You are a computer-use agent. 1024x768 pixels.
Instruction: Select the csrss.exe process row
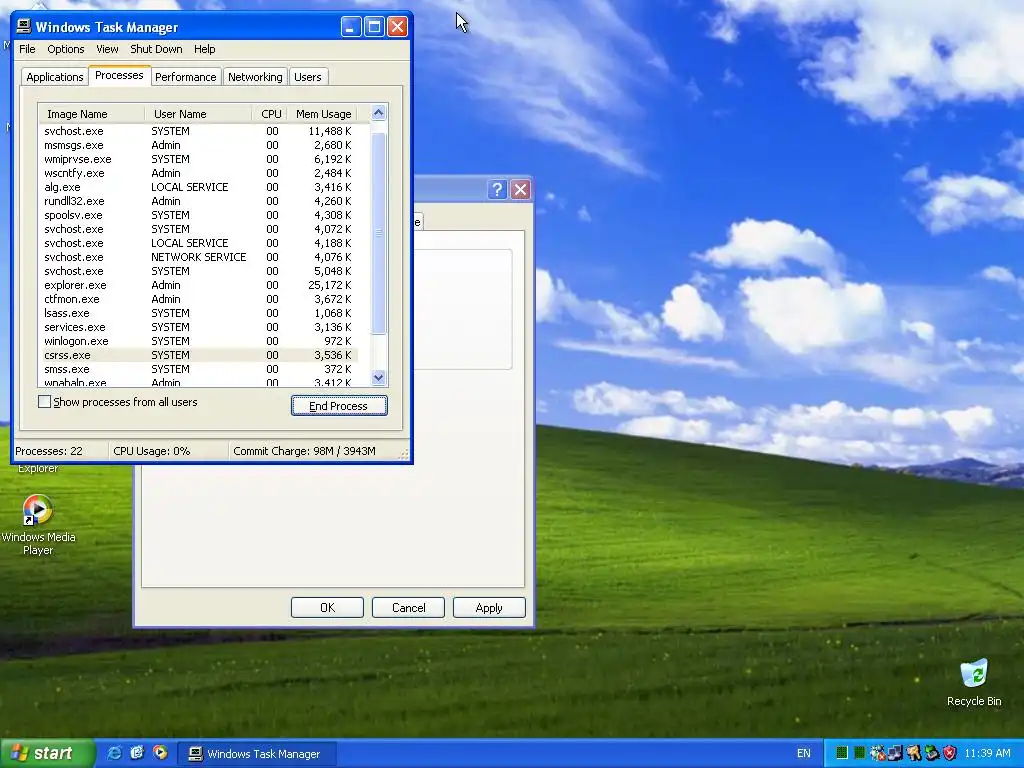pyautogui.click(x=199, y=355)
